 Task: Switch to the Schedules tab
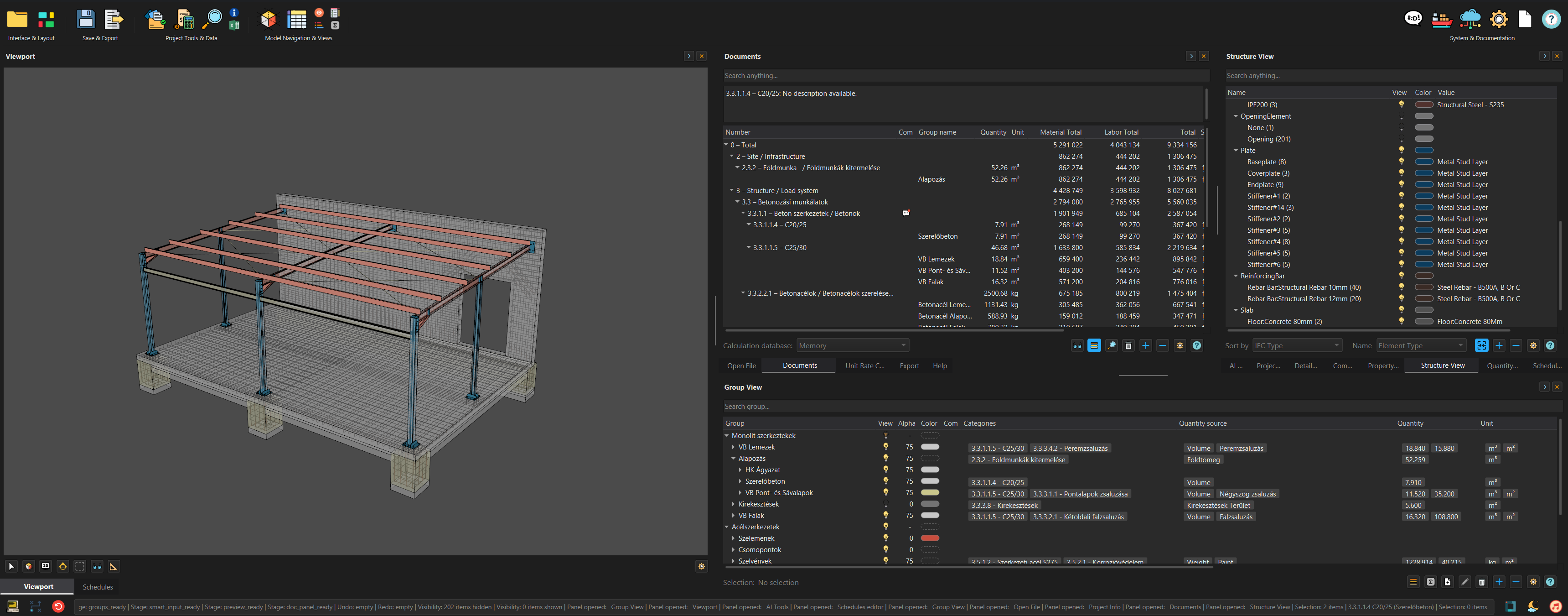click(x=98, y=587)
